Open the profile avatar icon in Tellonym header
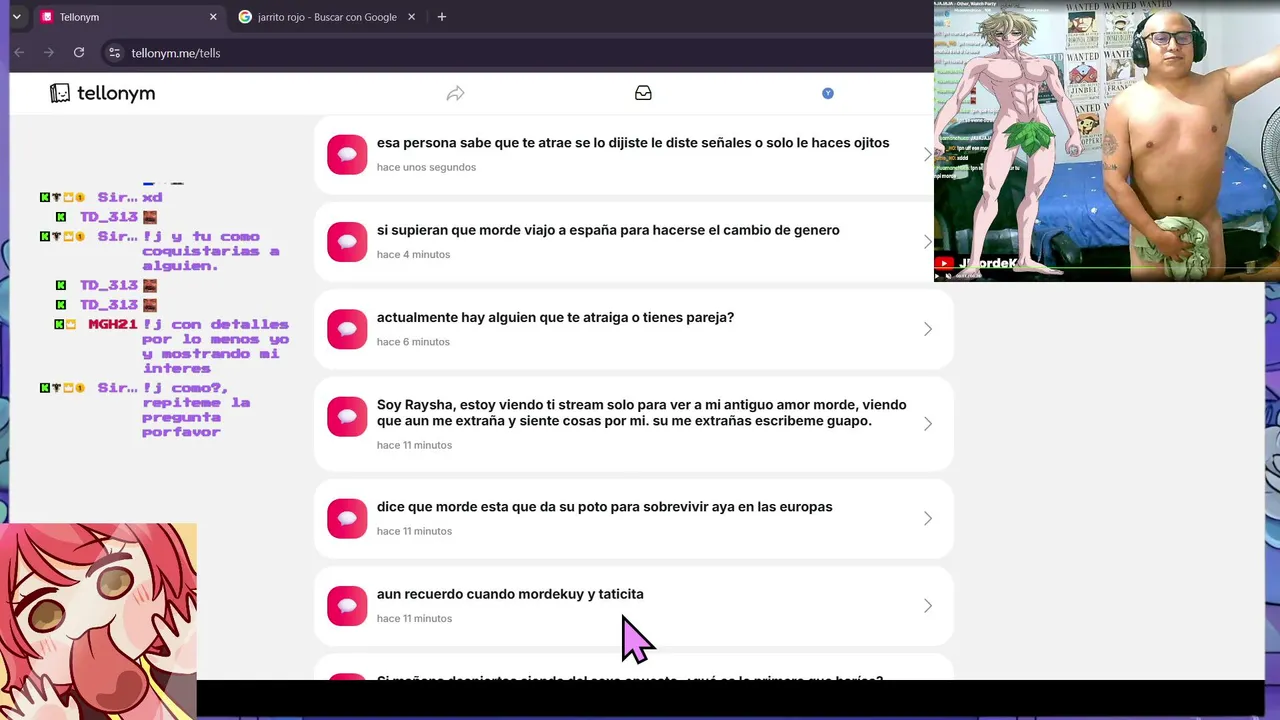The width and height of the screenshot is (1280, 720). click(827, 93)
